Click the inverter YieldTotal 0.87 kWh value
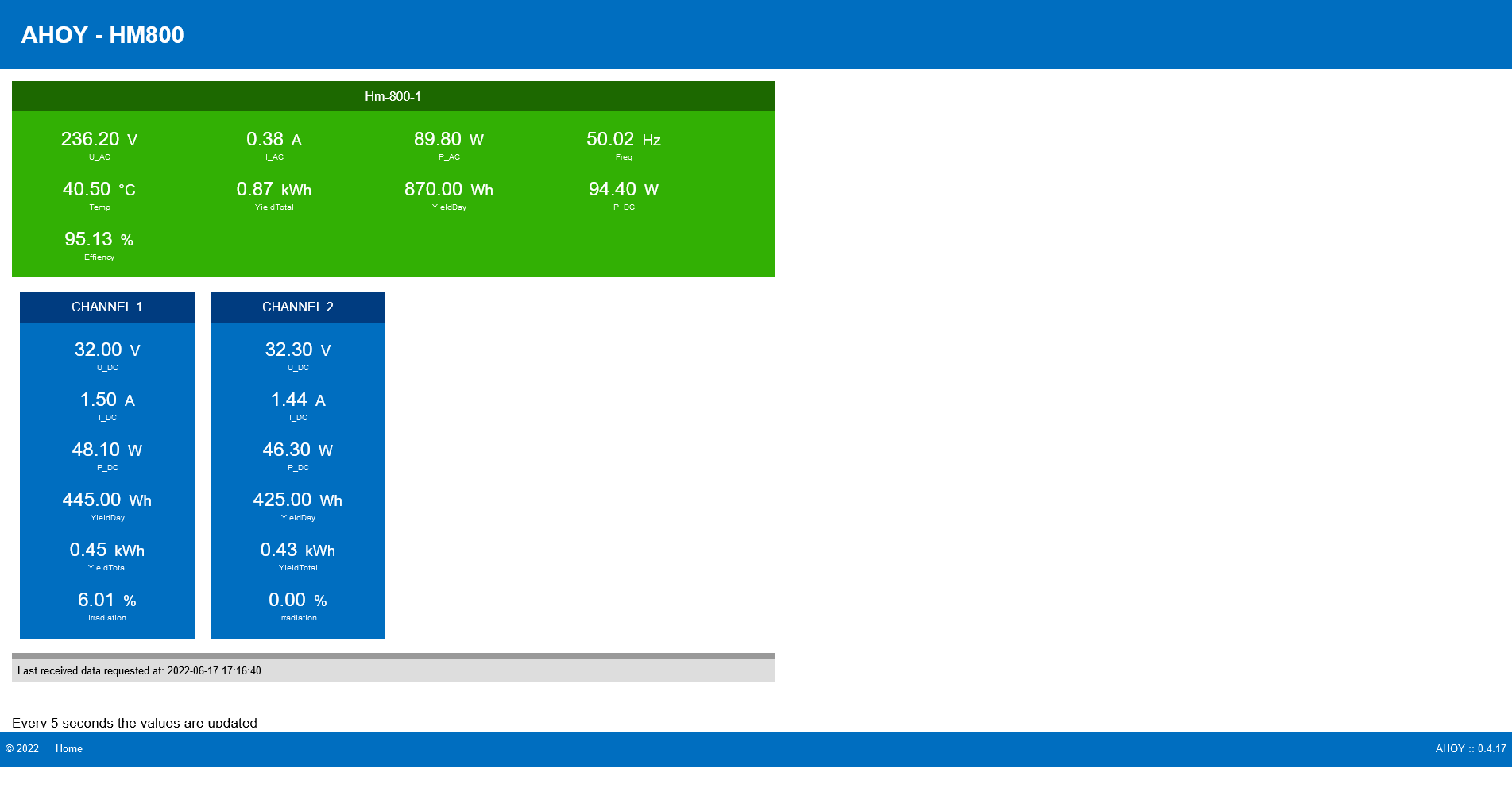 pyautogui.click(x=274, y=190)
